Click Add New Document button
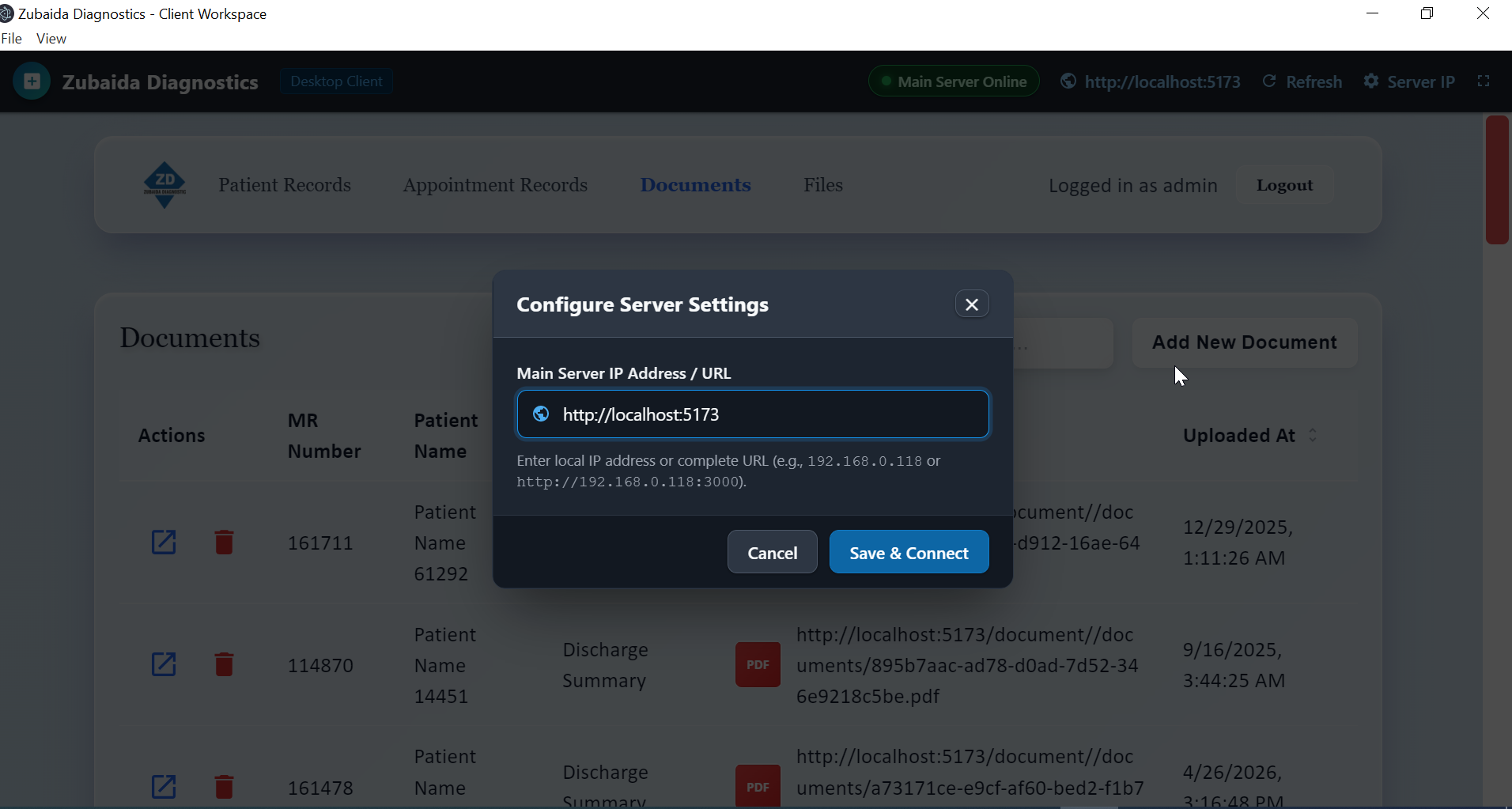The image size is (1512, 809). [1245, 342]
